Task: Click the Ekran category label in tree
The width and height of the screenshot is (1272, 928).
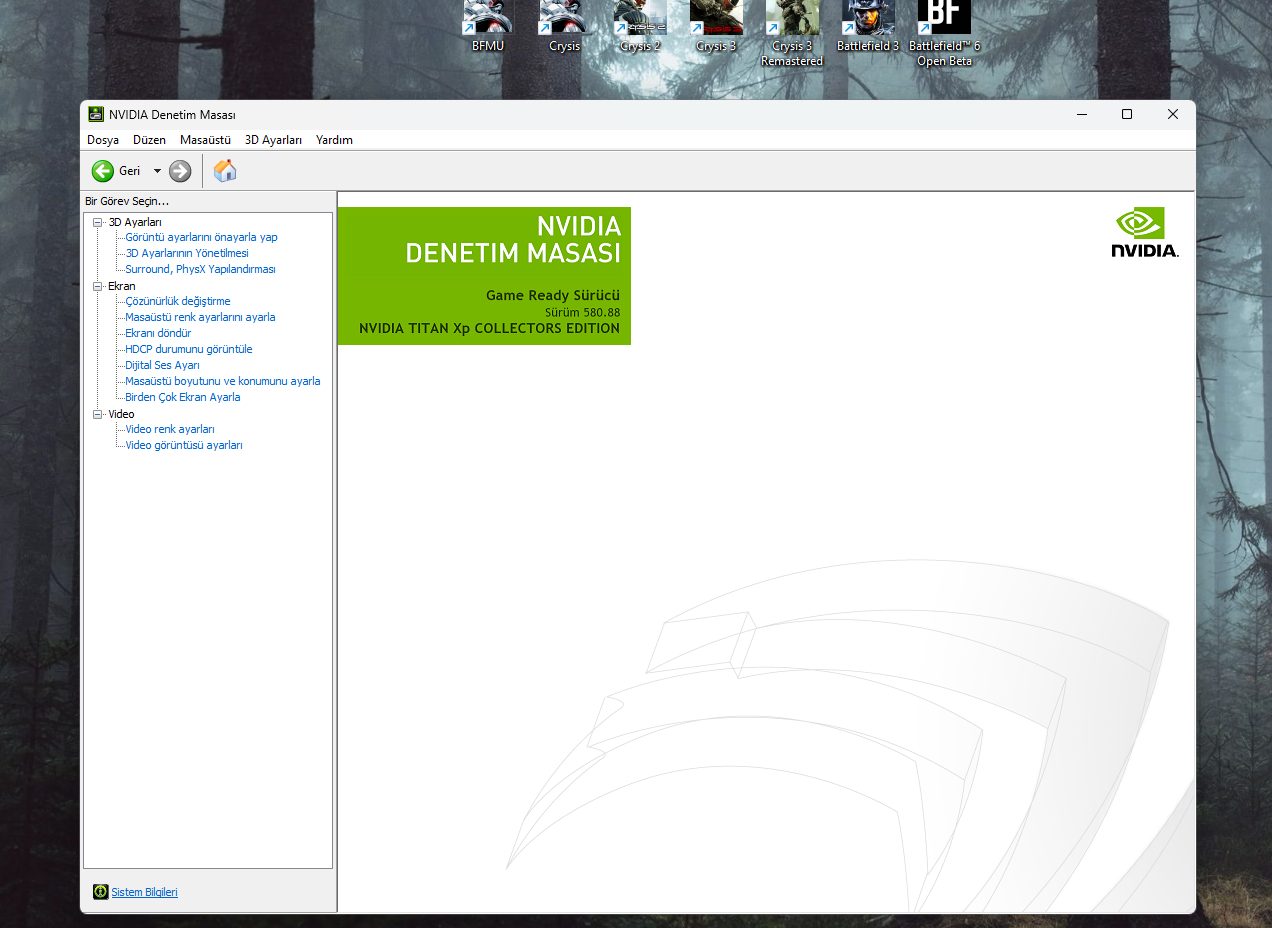Action: tap(122, 286)
